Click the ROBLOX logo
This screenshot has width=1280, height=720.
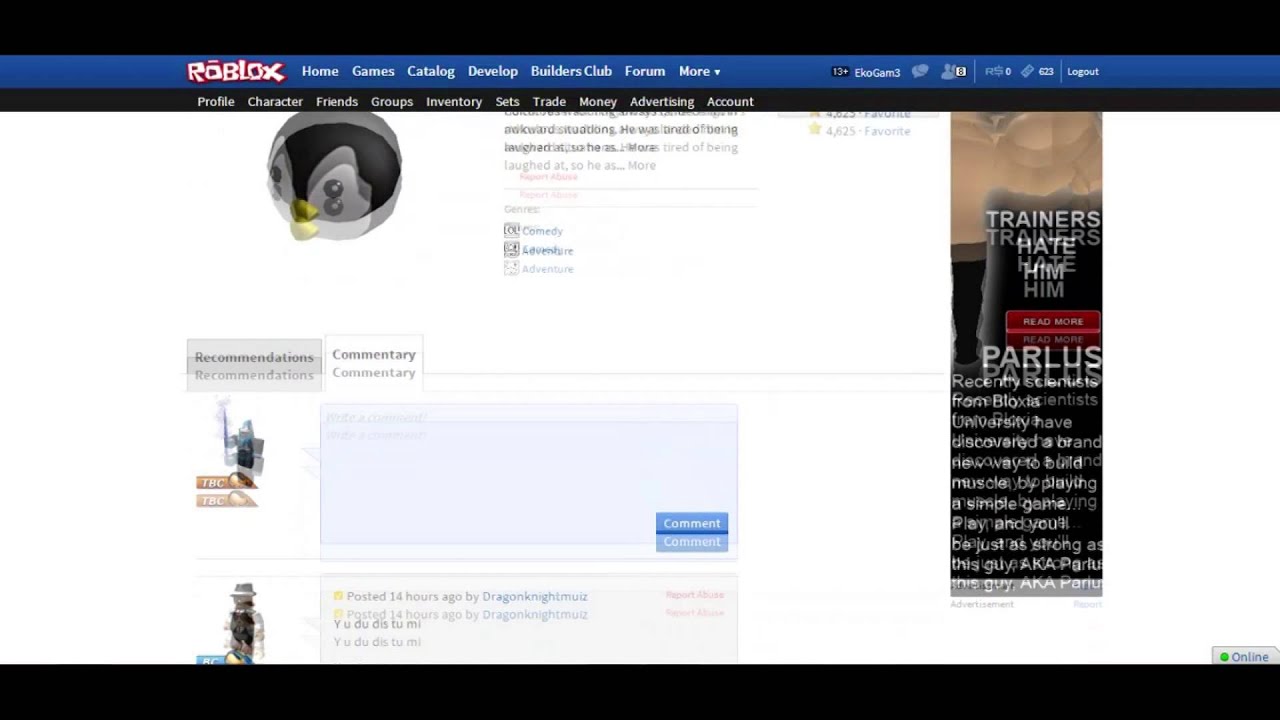236,71
